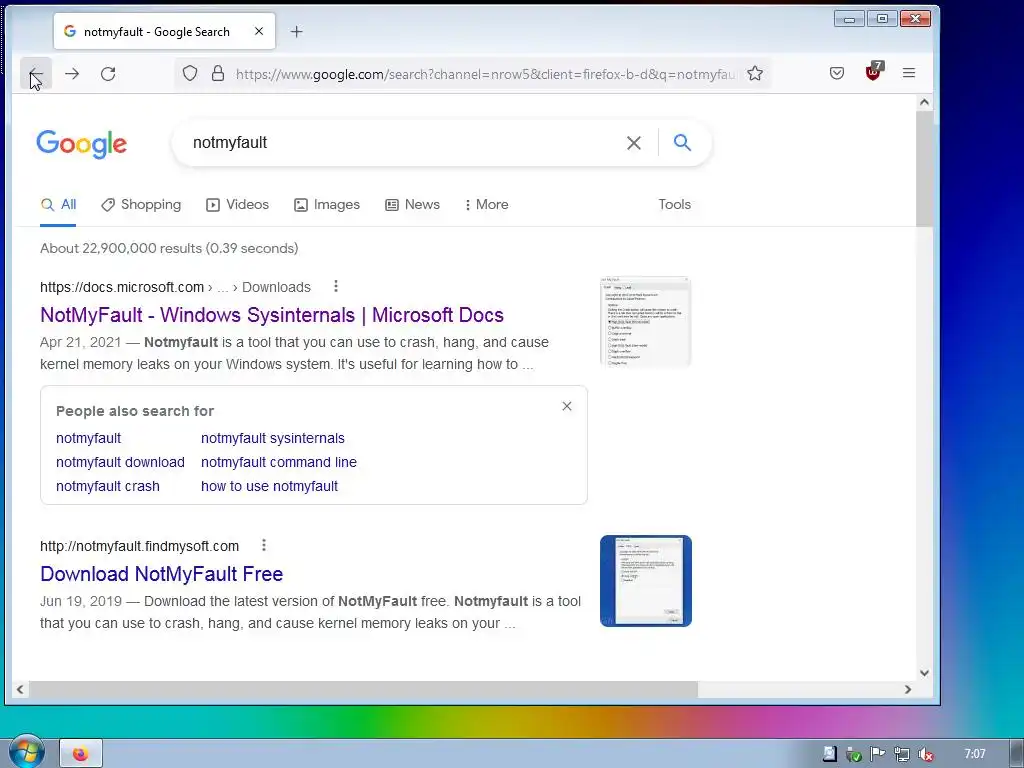Open NotMyFault - Windows Sysinternals result
The height and width of the screenshot is (768, 1024).
(272, 315)
